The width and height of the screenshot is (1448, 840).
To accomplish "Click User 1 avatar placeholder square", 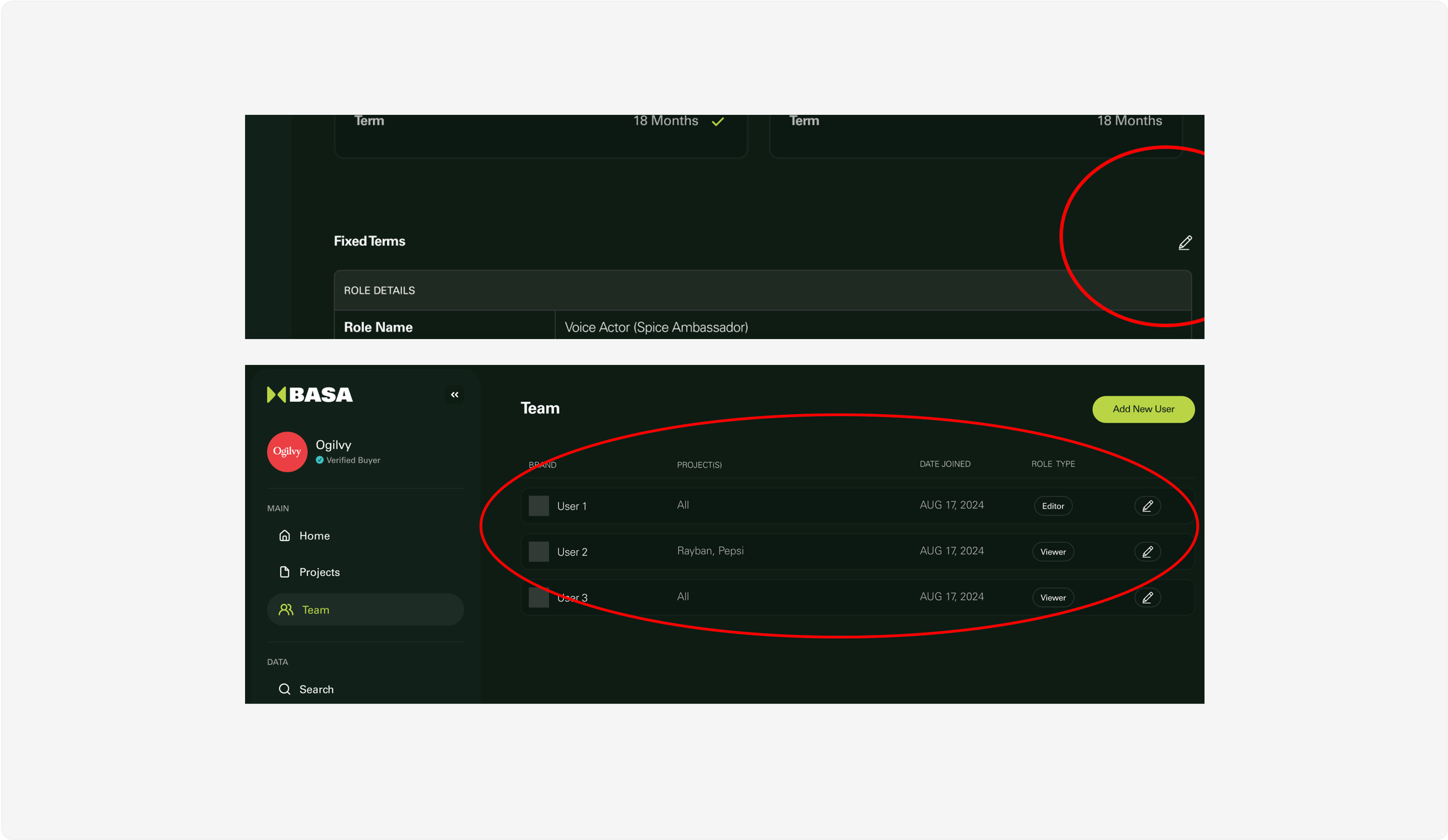I will (538, 506).
